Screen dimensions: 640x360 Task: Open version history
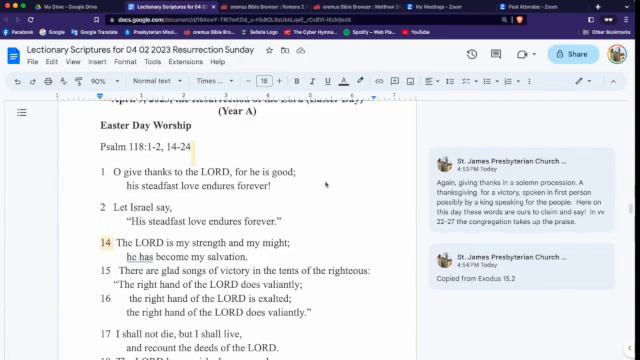(472, 54)
